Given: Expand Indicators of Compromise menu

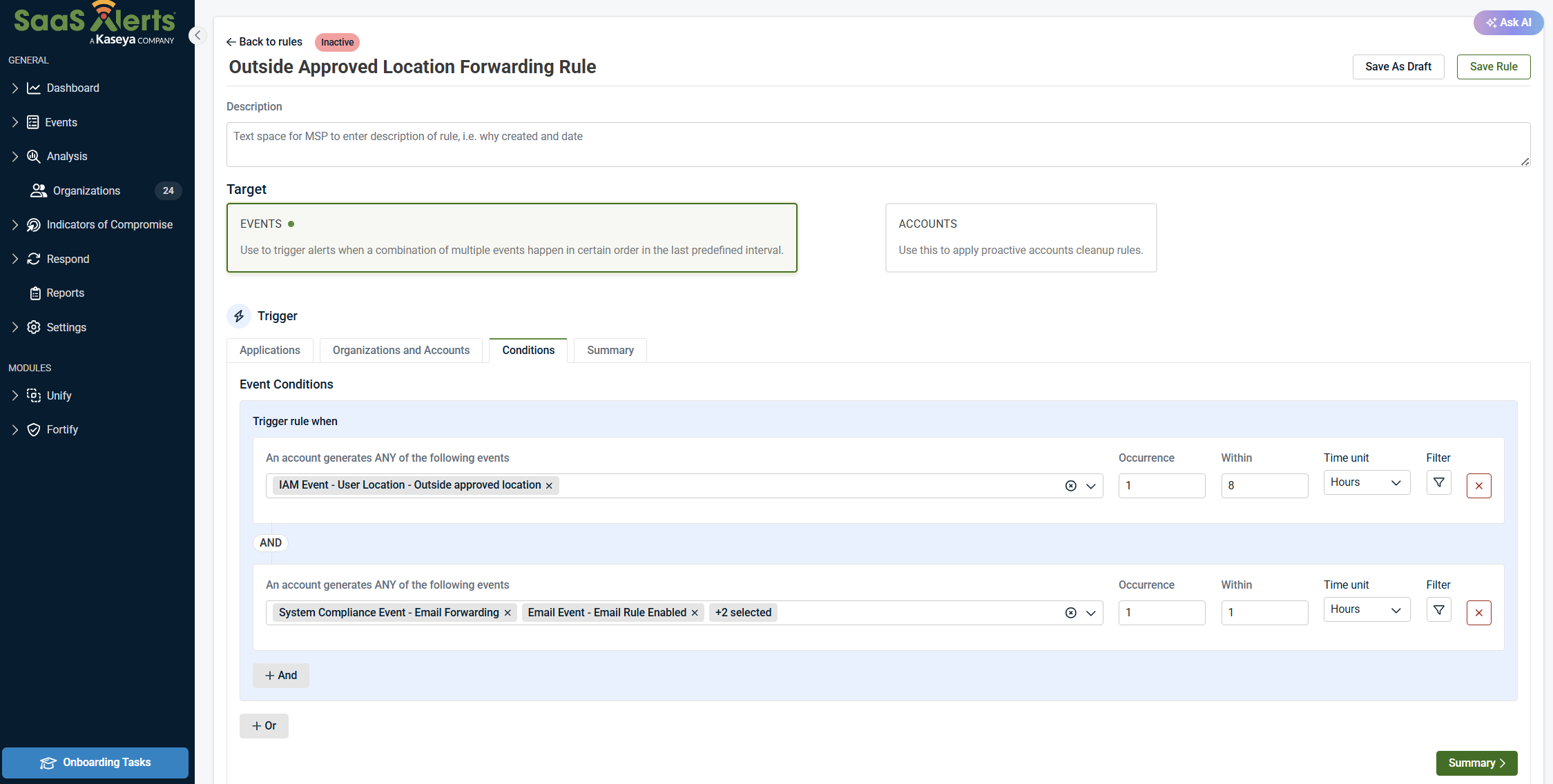Looking at the screenshot, I should pos(109,225).
